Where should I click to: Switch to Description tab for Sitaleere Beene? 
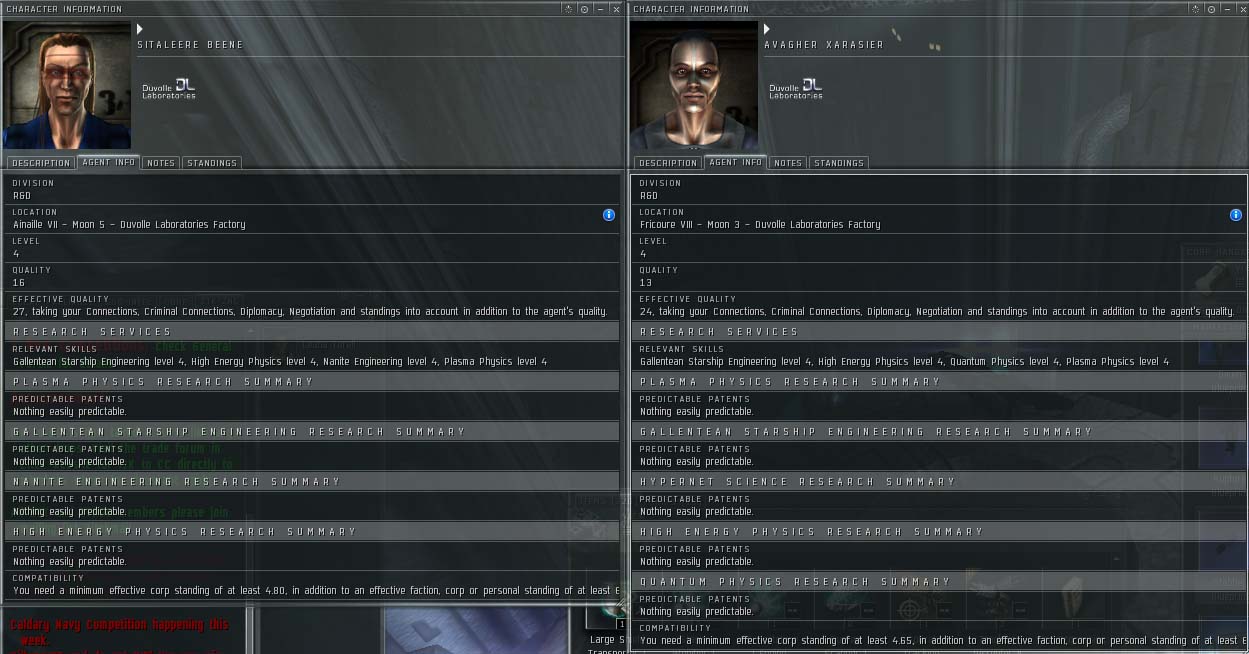pyautogui.click(x=41, y=163)
